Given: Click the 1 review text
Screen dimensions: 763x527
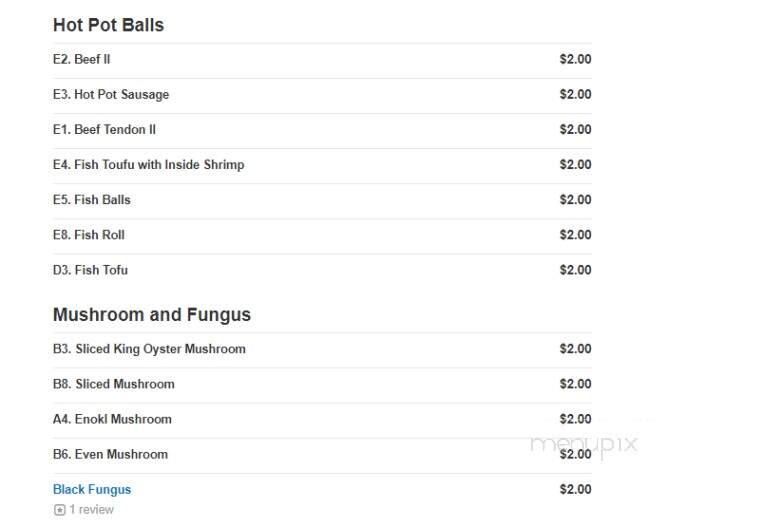Looking at the screenshot, I should click(x=91, y=509).
